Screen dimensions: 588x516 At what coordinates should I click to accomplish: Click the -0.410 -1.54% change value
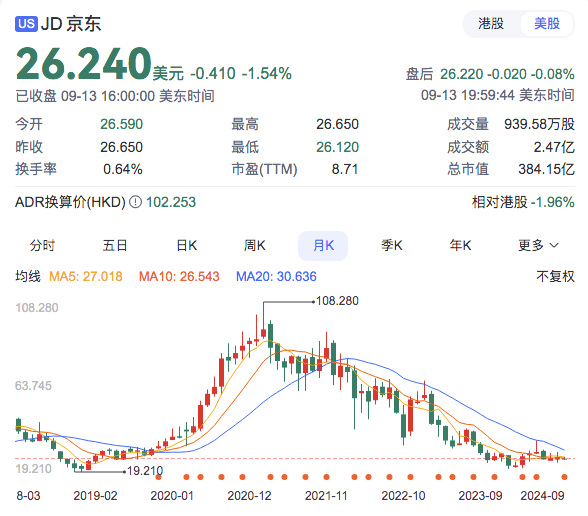[x=241, y=74]
